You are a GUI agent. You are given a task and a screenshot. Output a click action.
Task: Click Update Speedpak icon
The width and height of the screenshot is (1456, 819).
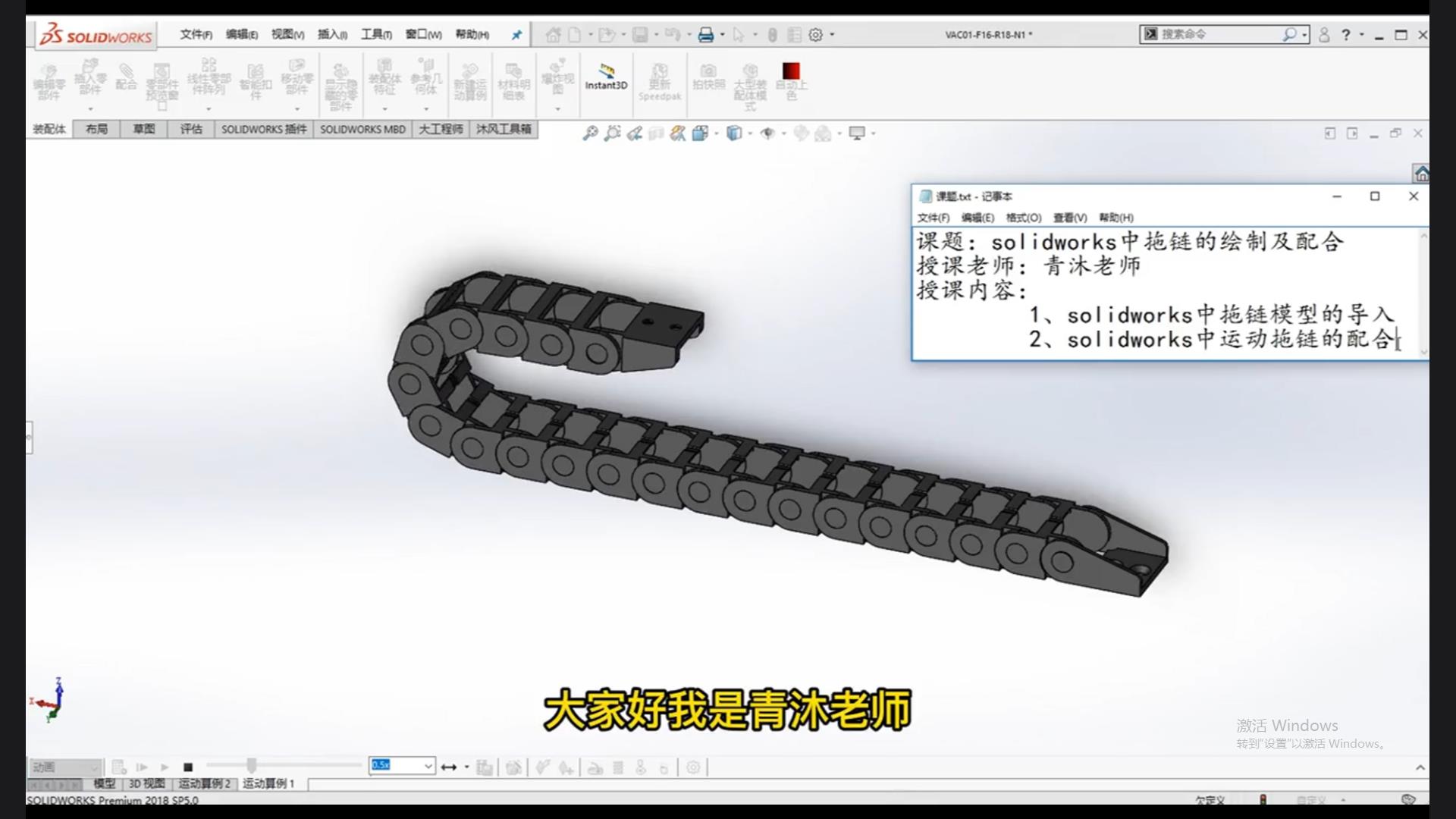[x=660, y=82]
